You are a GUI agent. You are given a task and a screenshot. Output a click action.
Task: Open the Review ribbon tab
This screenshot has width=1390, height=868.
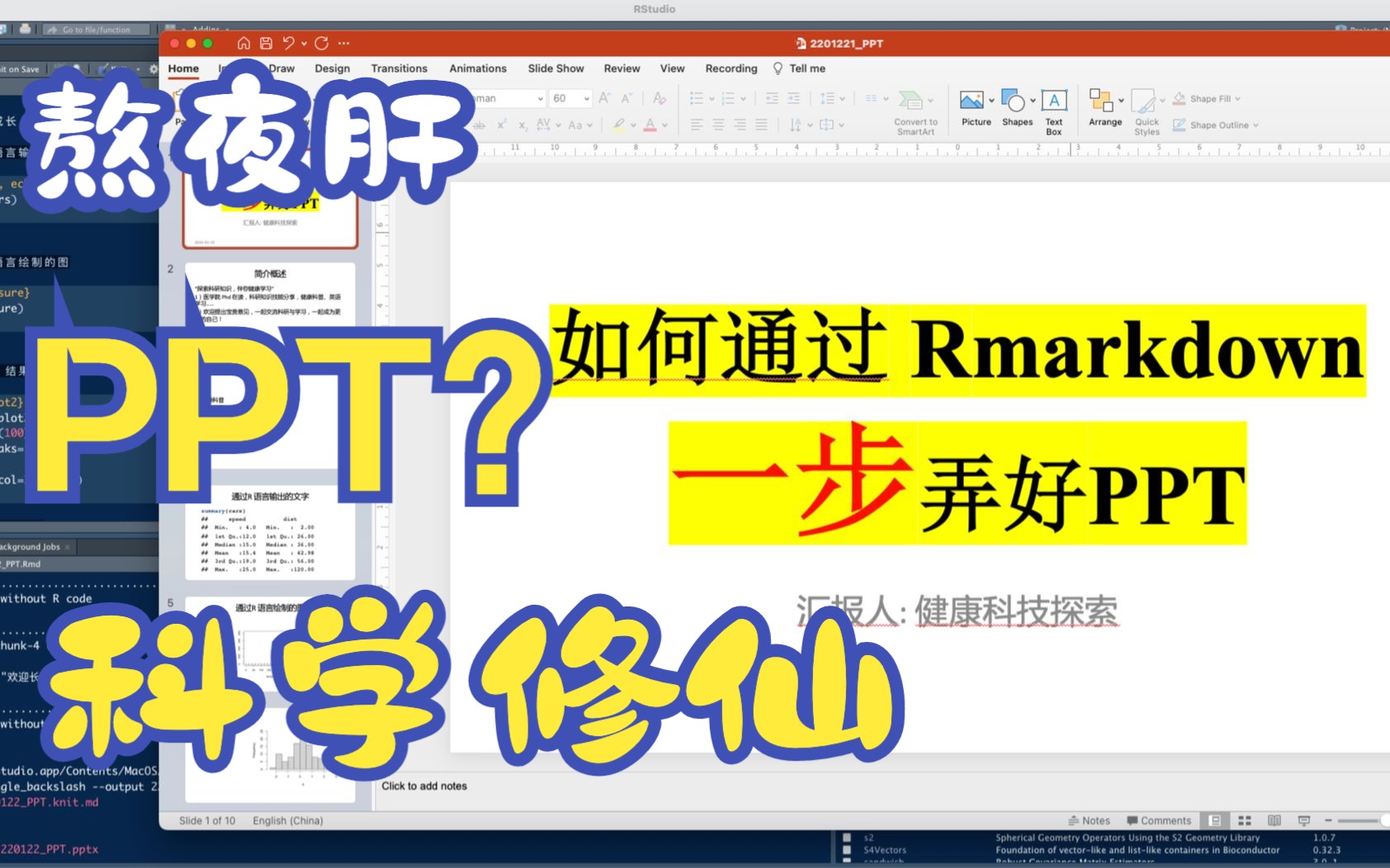622,68
